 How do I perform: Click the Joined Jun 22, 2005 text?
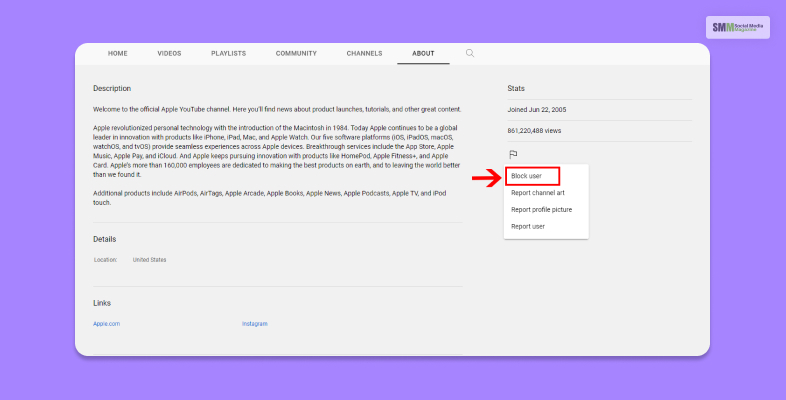point(537,110)
